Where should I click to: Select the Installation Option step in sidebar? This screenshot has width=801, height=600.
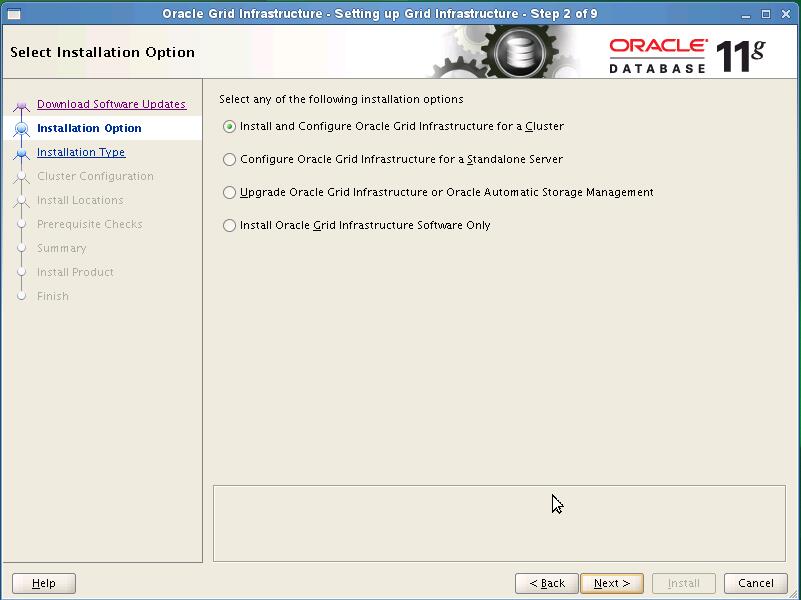(x=89, y=128)
